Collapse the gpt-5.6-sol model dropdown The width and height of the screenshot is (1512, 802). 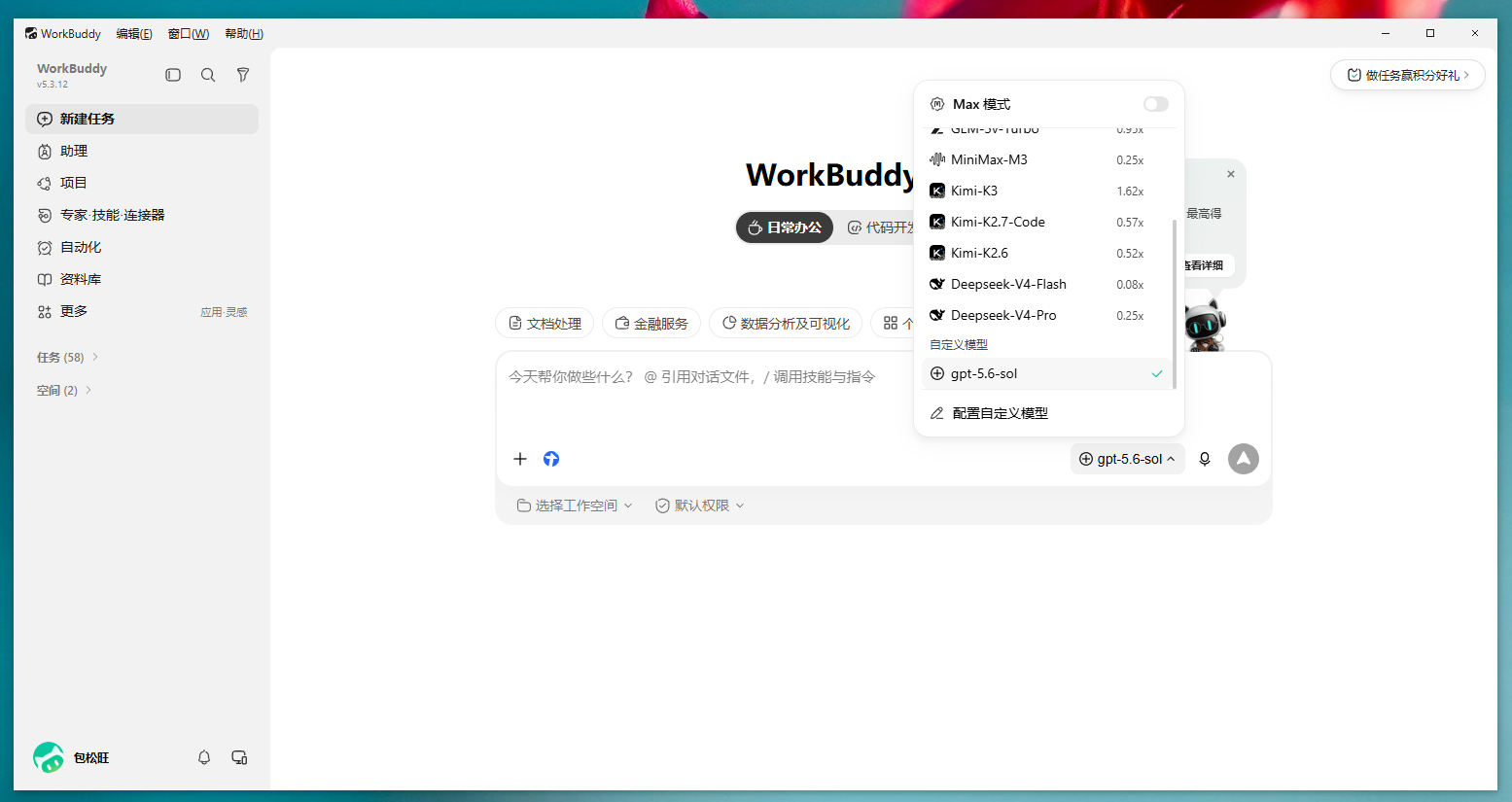click(1128, 459)
